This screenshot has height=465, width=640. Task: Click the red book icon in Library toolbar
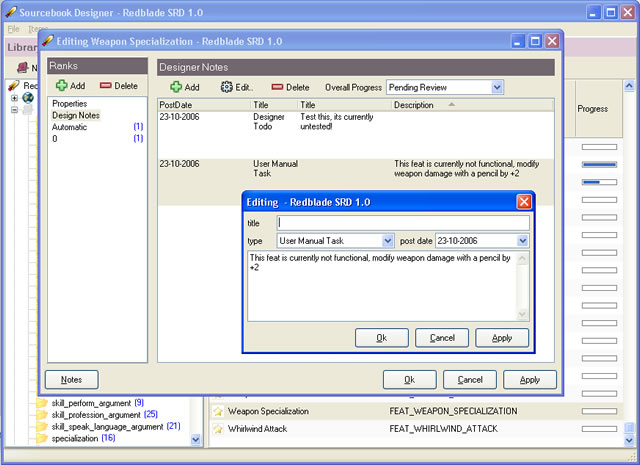point(23,67)
